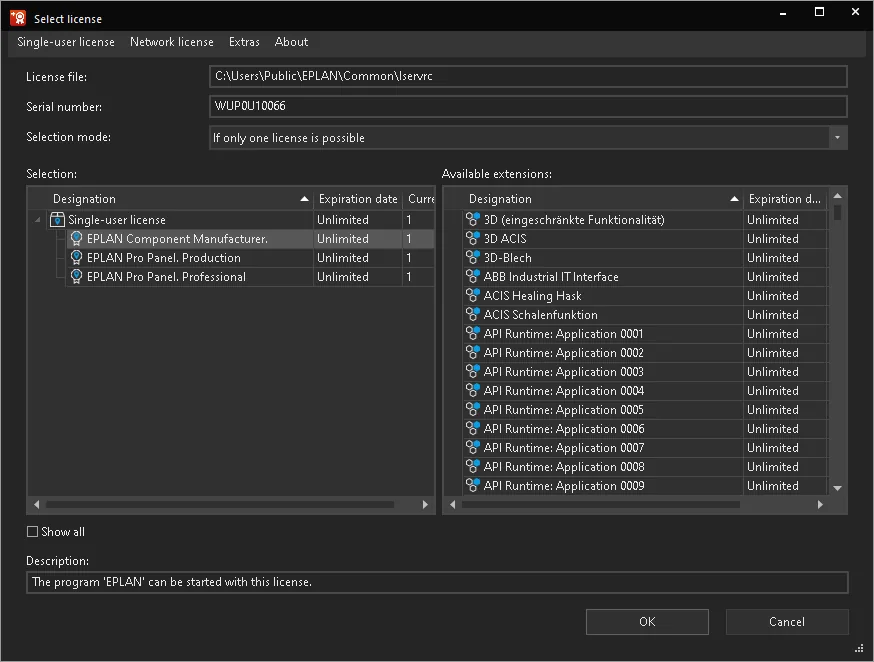Click Unlimited cell of EPLAN Pro Panel. Production
874x662 pixels.
(358, 258)
